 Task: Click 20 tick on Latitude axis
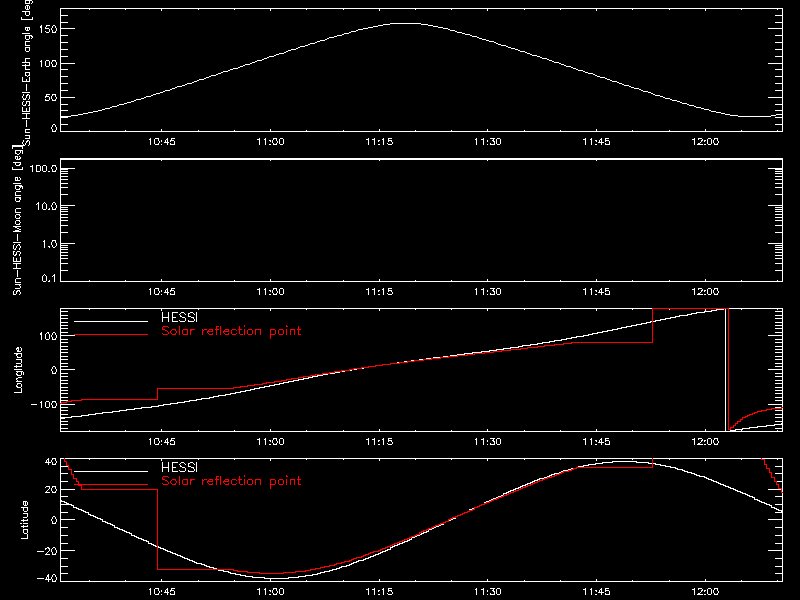52,490
